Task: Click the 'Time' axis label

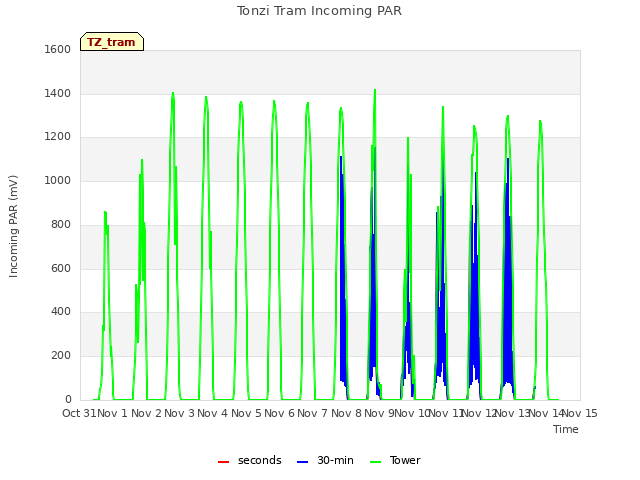Action: [566, 429]
